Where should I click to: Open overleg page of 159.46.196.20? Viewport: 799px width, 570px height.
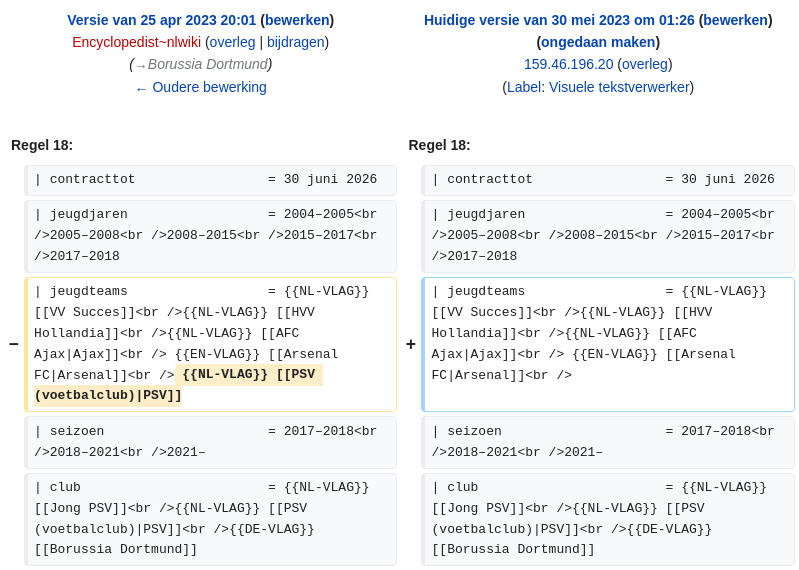(x=645, y=64)
